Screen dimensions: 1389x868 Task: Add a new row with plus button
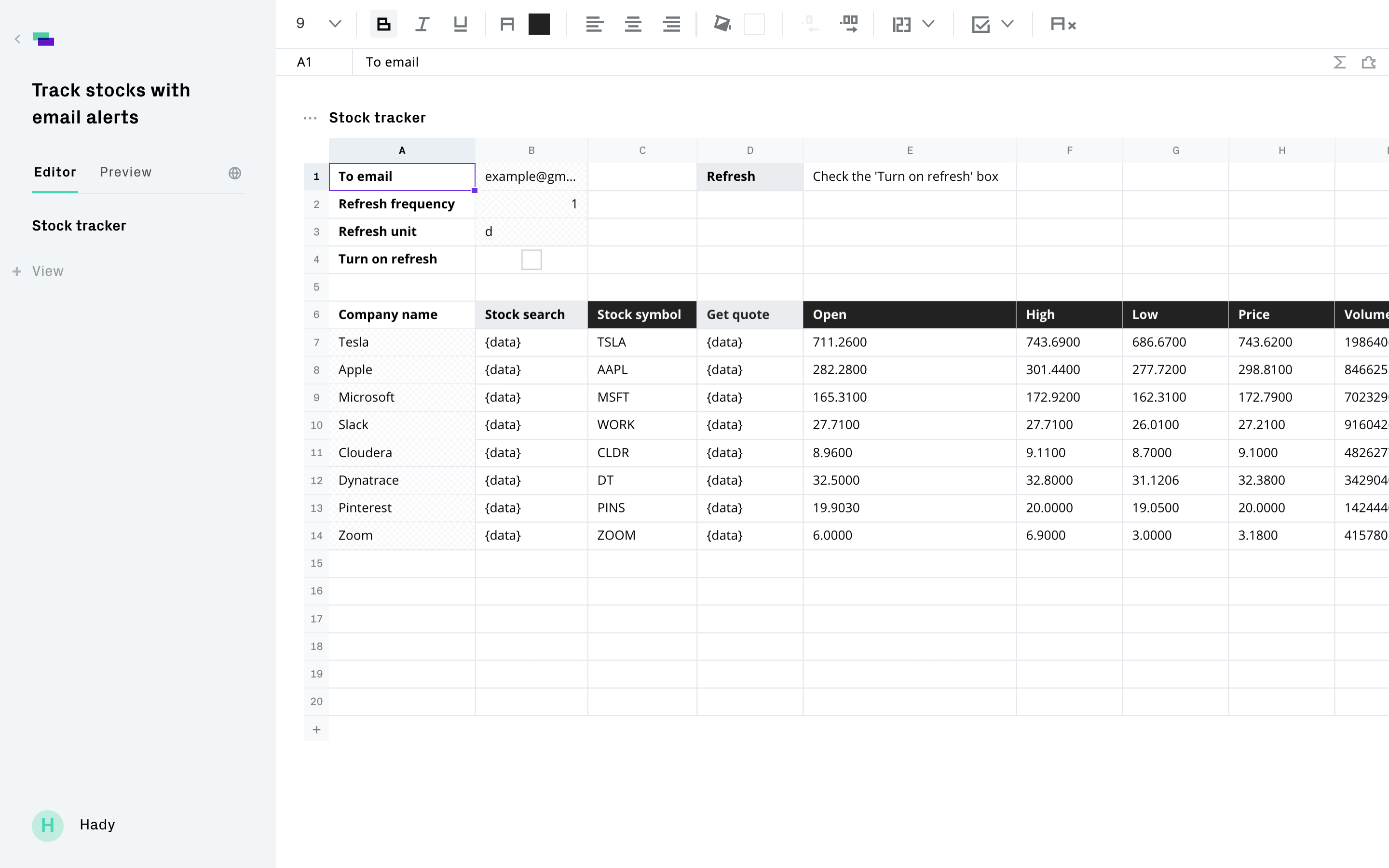pos(316,730)
